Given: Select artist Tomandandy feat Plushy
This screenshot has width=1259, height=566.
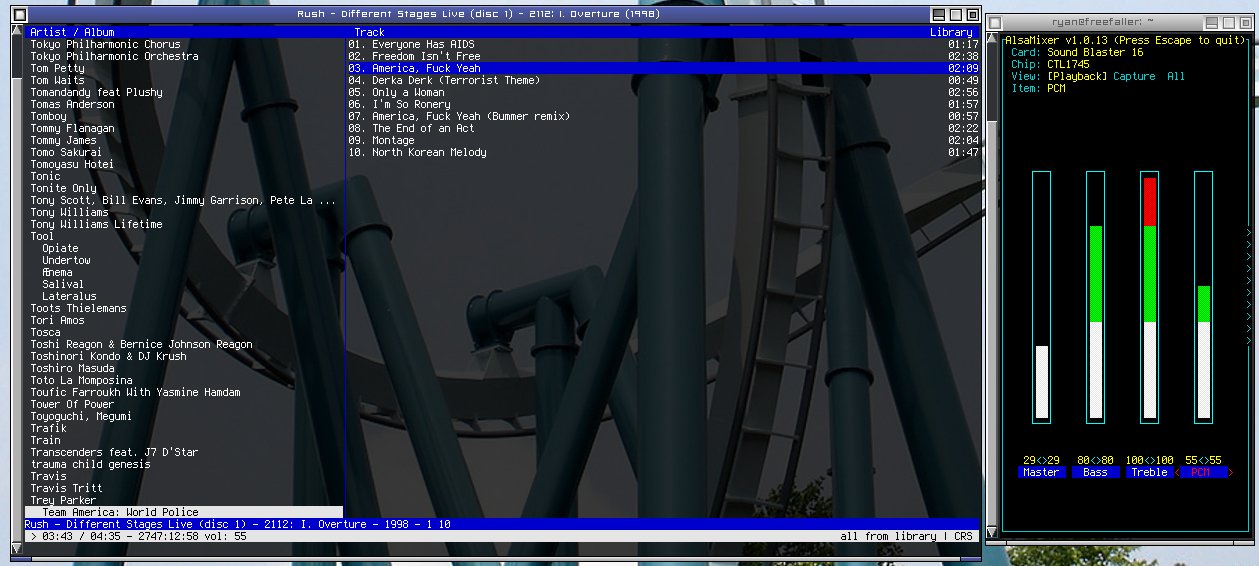Looking at the screenshot, I should pyautogui.click(x=96, y=92).
